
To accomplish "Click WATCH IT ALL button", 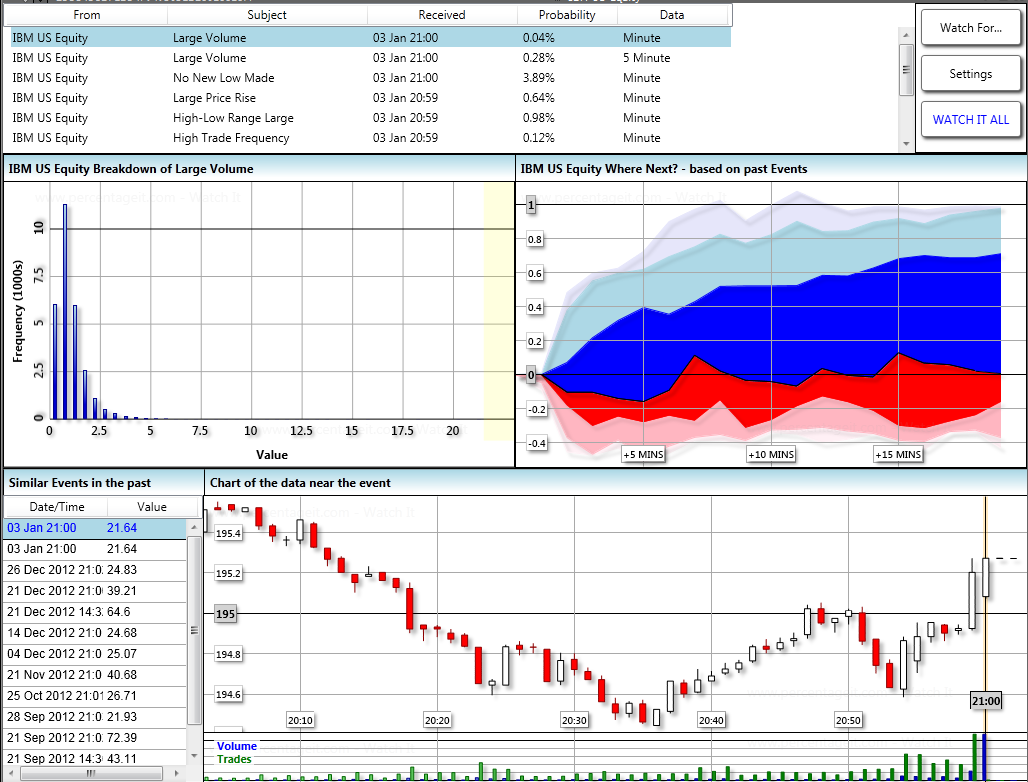I will [x=970, y=119].
